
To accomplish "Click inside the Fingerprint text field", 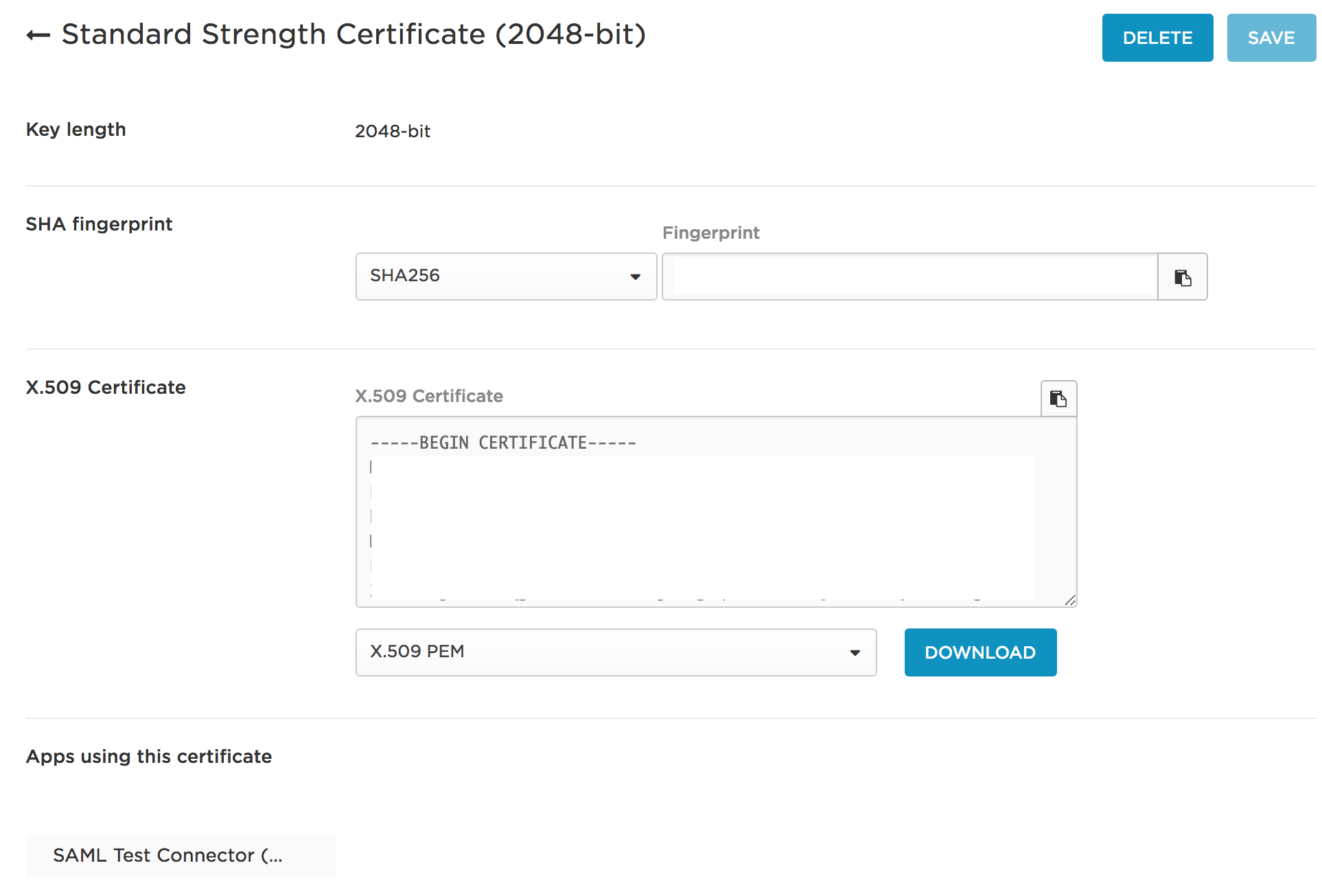I will (909, 276).
